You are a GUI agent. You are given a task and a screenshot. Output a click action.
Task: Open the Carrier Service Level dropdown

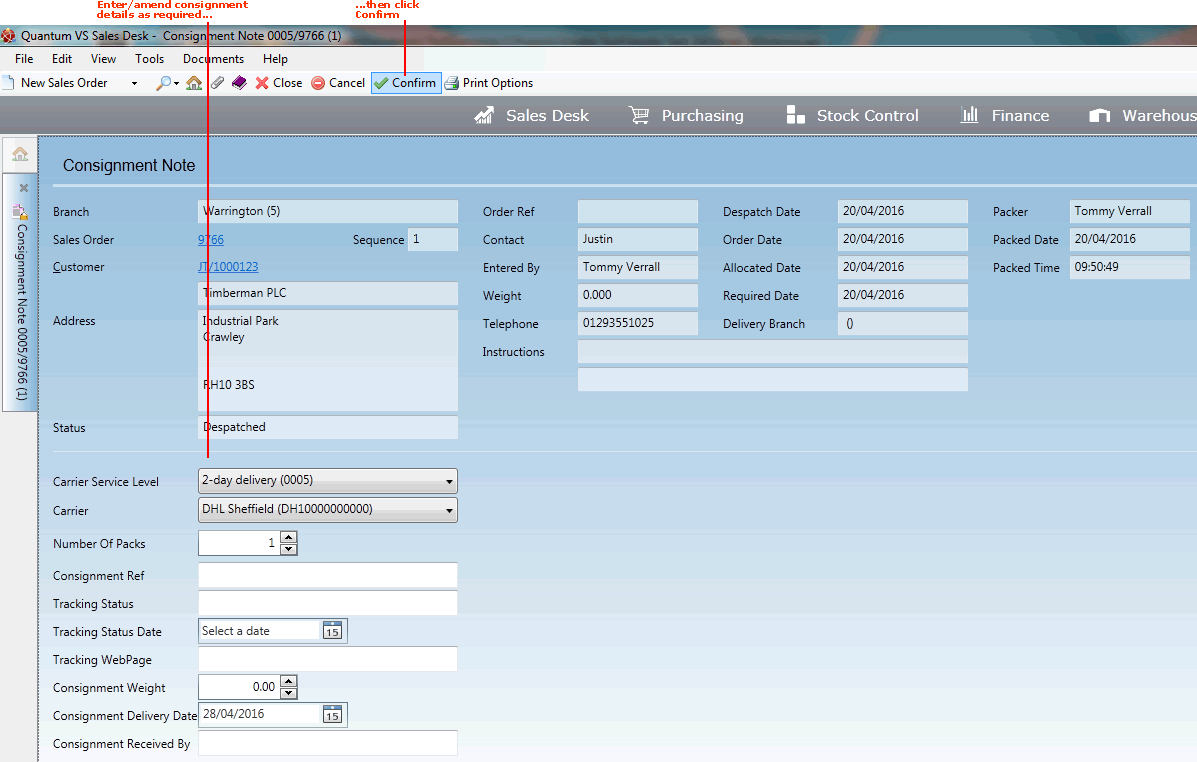pyautogui.click(x=448, y=481)
